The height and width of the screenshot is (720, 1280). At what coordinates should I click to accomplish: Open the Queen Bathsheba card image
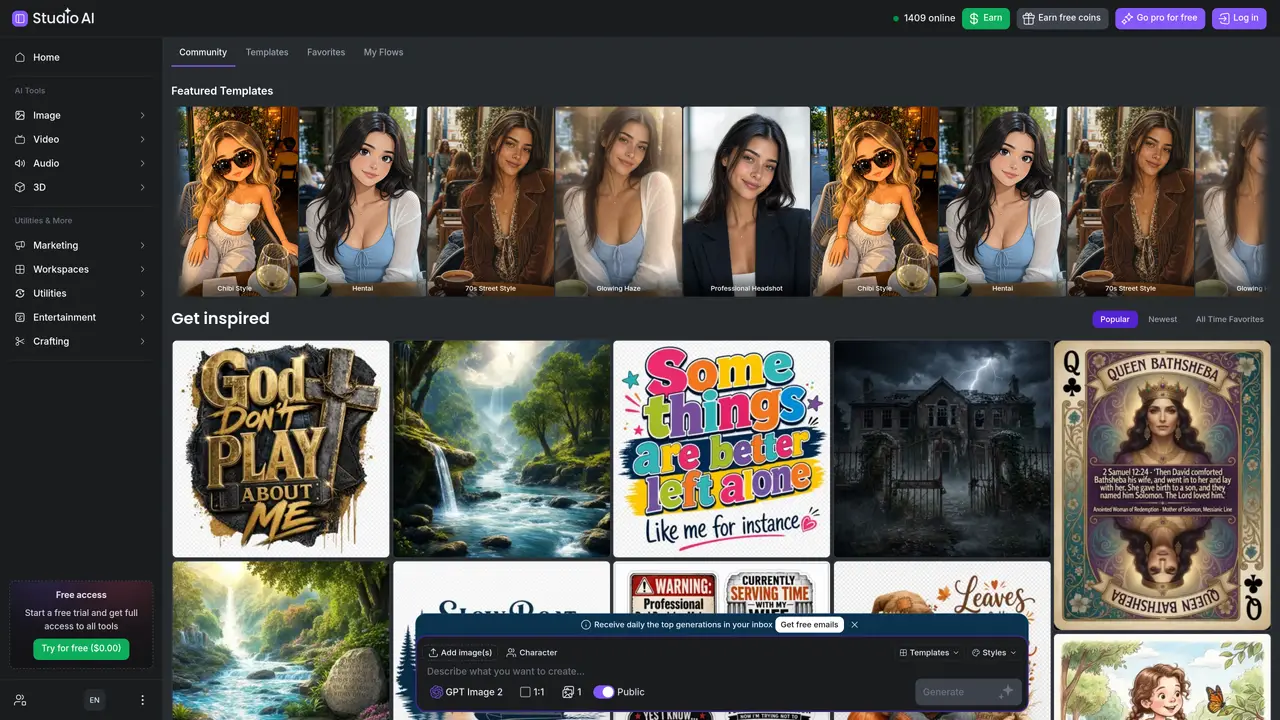[1162, 485]
